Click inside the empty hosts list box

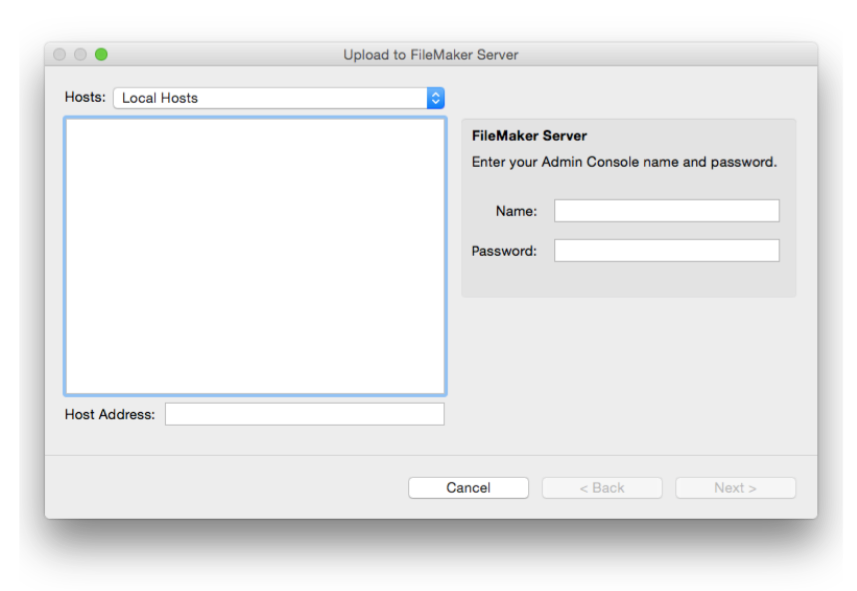click(x=255, y=256)
